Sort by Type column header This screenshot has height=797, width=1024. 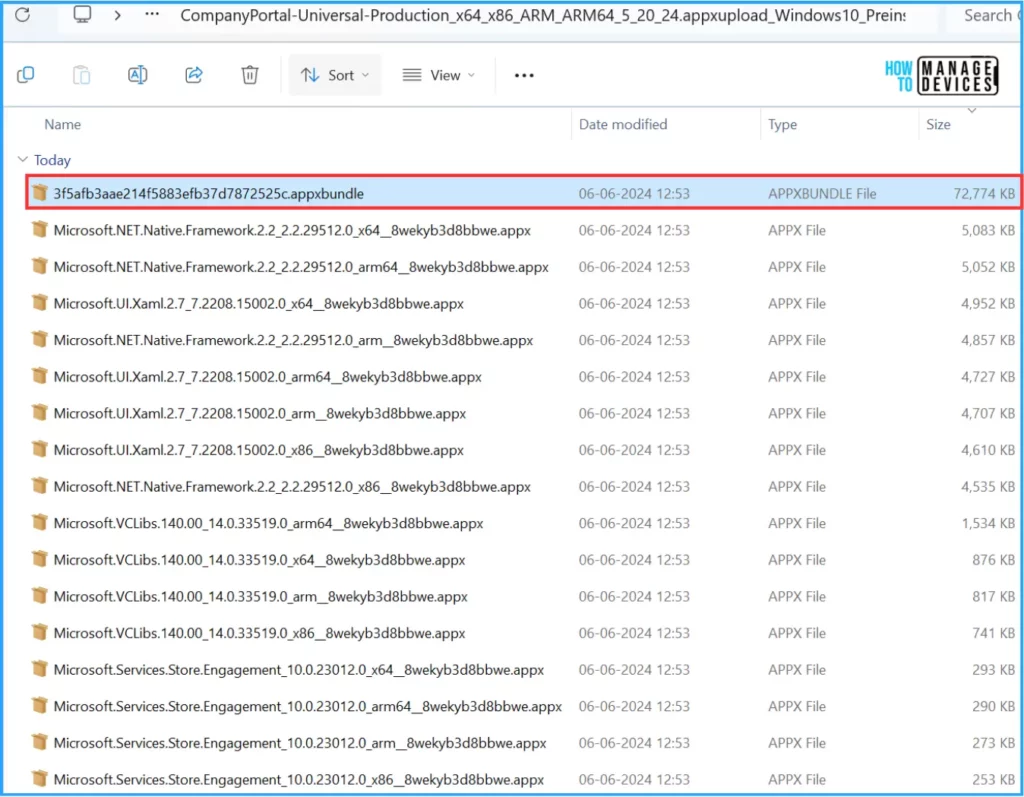(x=782, y=124)
